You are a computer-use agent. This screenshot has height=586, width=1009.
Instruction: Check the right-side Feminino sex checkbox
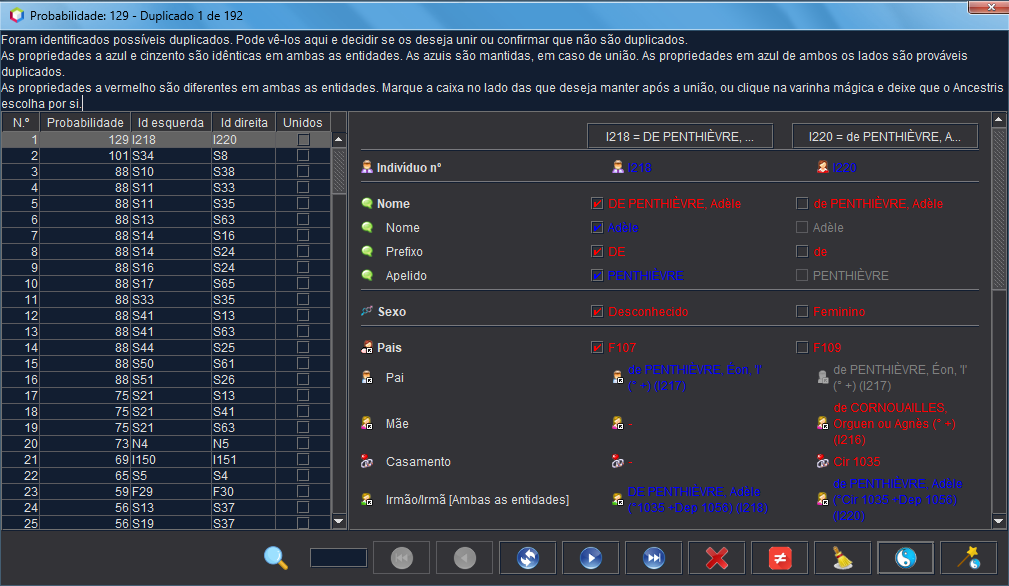coord(802,312)
